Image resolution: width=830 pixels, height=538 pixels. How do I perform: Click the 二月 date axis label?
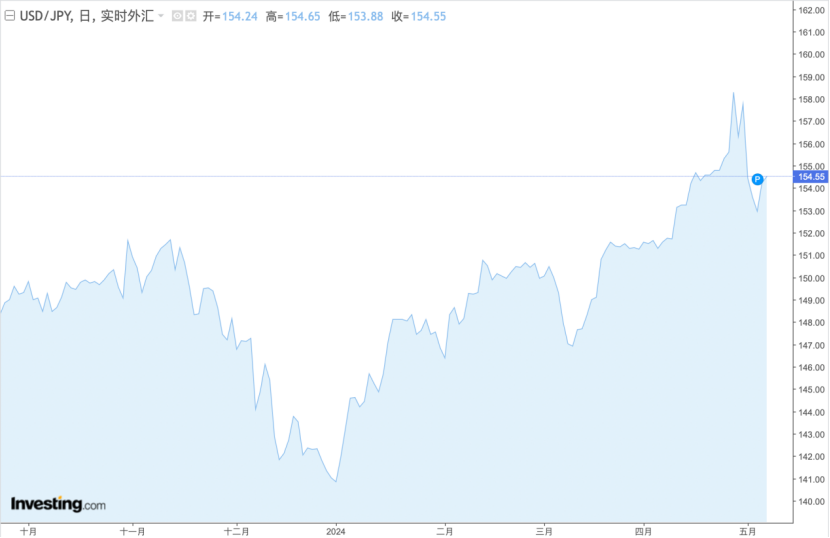[x=445, y=531]
